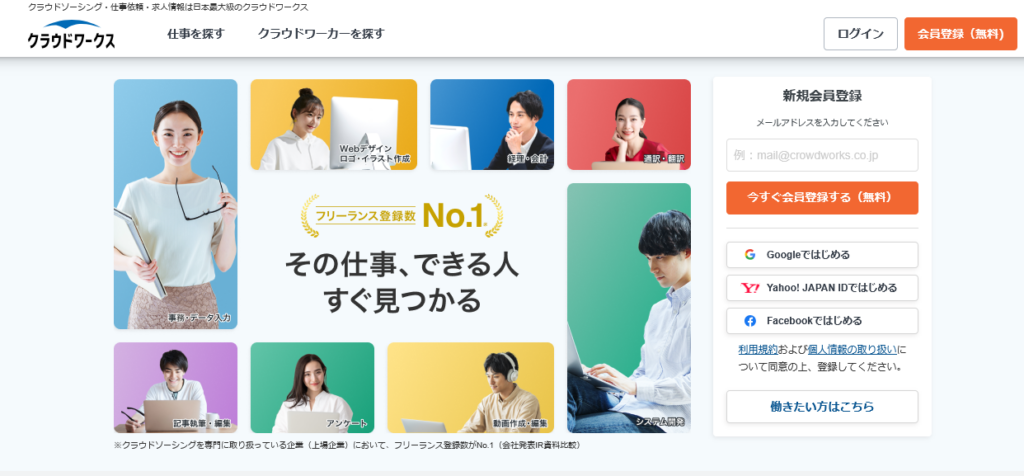Select the 動画作成・編集 category tile
The width and height of the screenshot is (1024, 476).
click(x=471, y=388)
